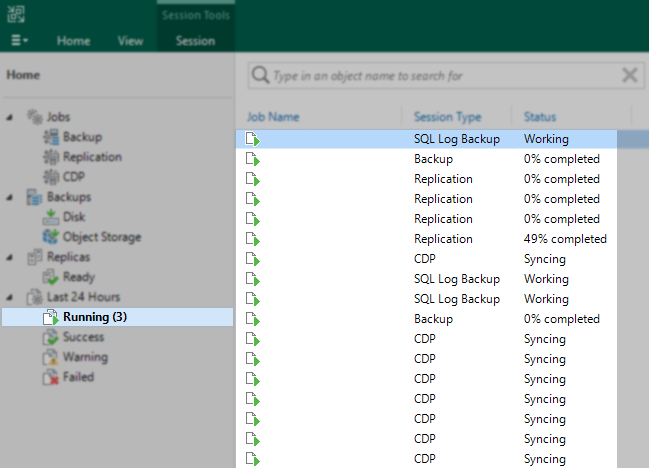Sort by Session Type column header
This screenshot has width=649, height=468.
click(x=447, y=117)
